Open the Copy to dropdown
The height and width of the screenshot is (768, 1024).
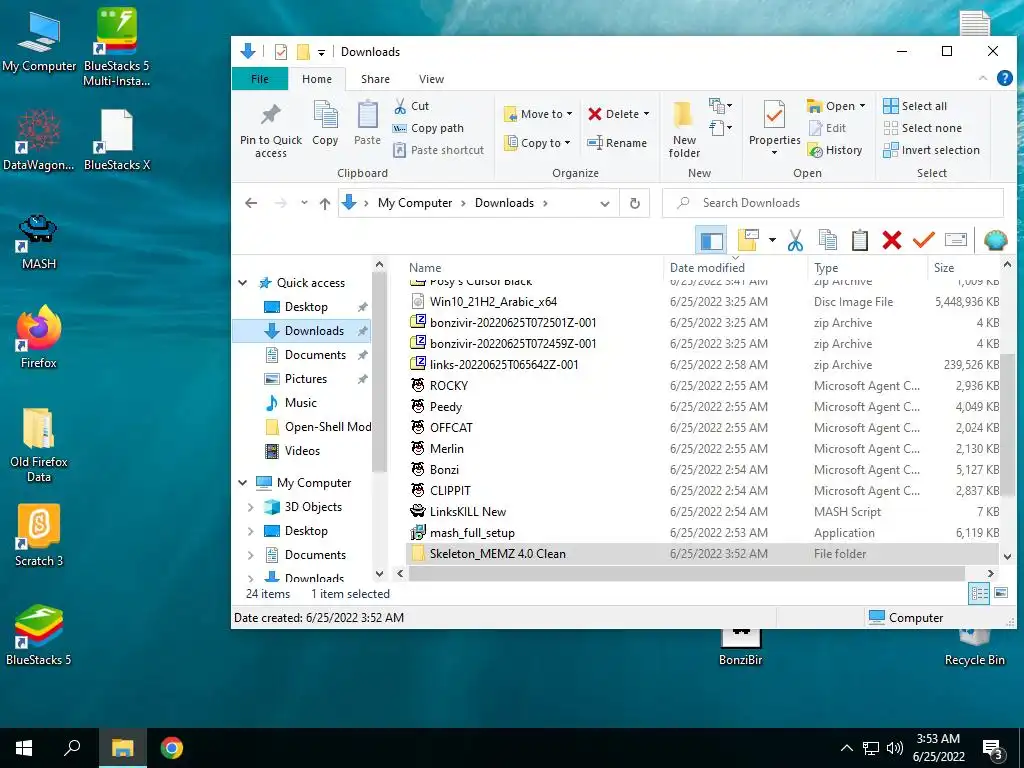click(x=537, y=142)
